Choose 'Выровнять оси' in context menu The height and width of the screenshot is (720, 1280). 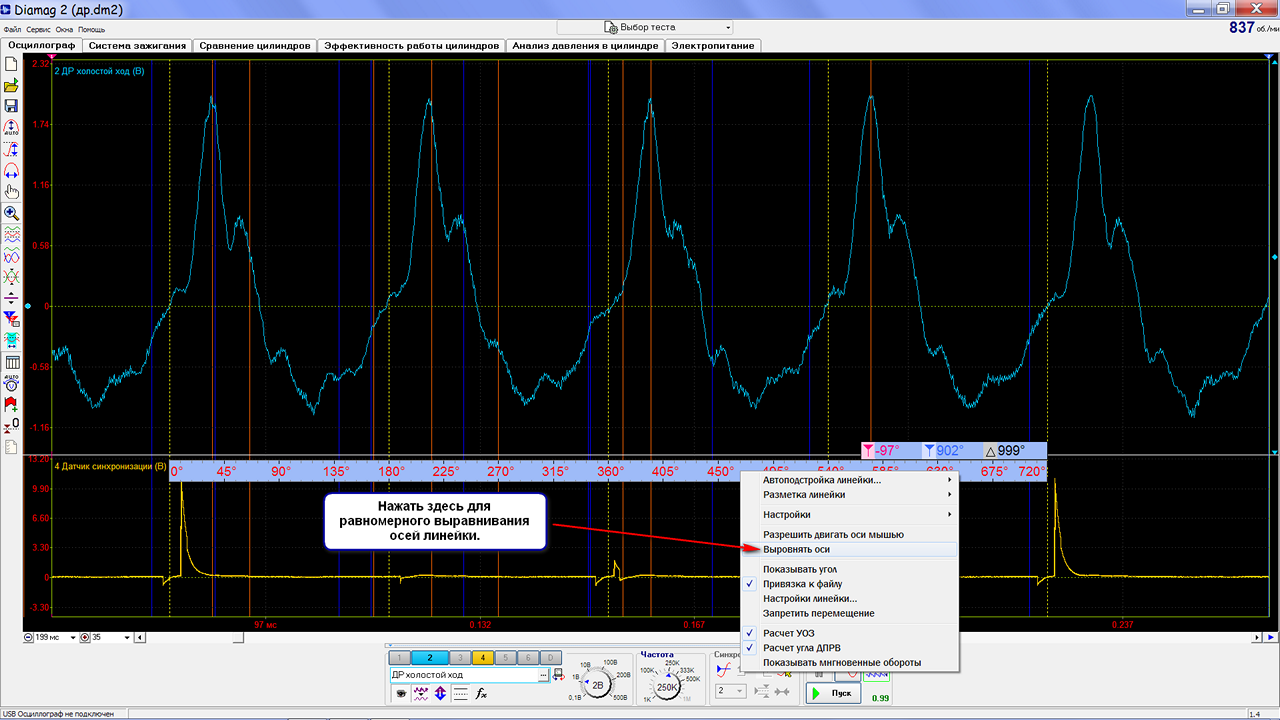(x=850, y=549)
